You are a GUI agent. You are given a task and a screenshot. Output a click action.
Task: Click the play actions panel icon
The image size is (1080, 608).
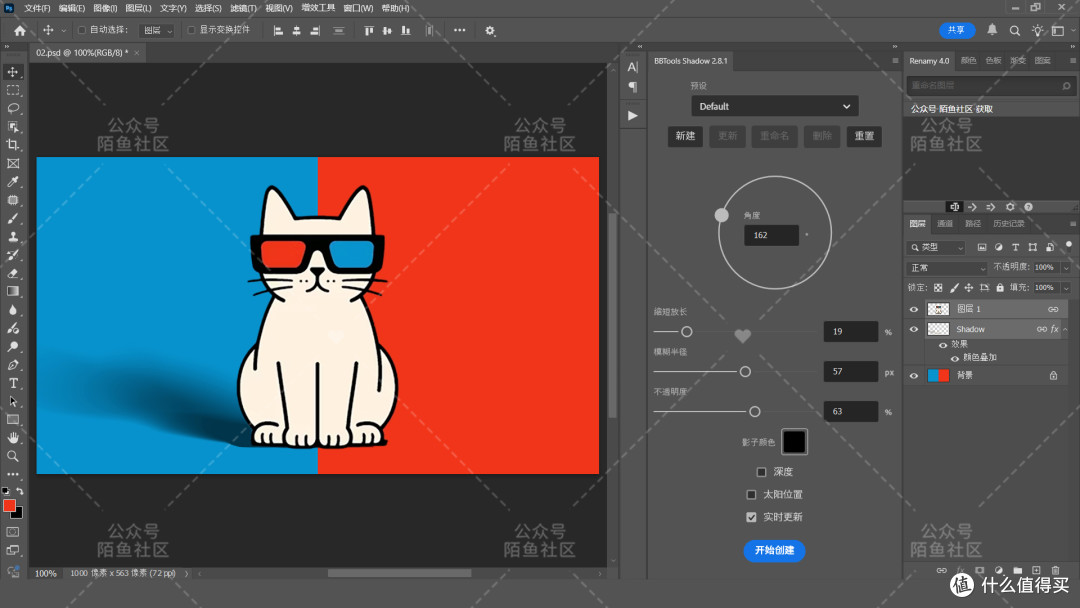pyautogui.click(x=632, y=116)
